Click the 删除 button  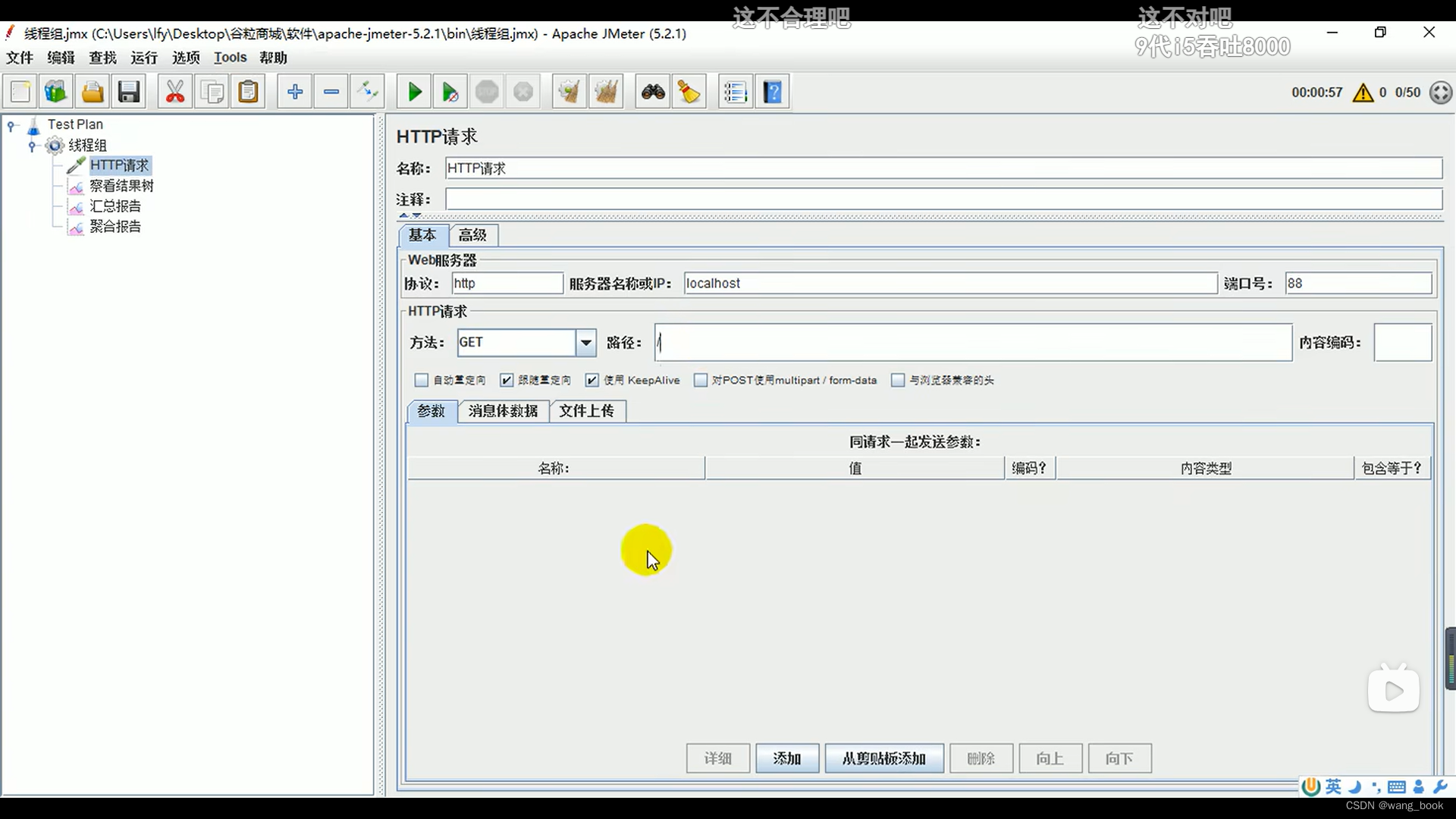point(981,758)
